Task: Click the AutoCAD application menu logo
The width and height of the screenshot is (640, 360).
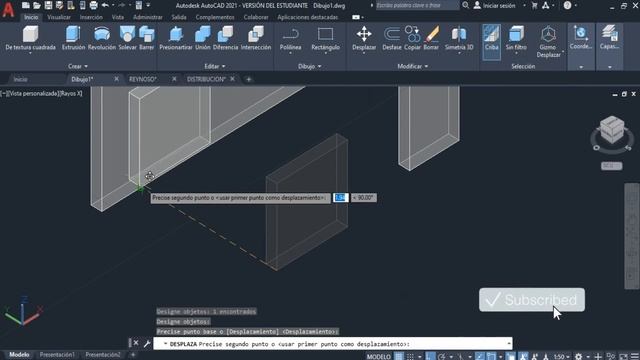Action: click(x=8, y=9)
